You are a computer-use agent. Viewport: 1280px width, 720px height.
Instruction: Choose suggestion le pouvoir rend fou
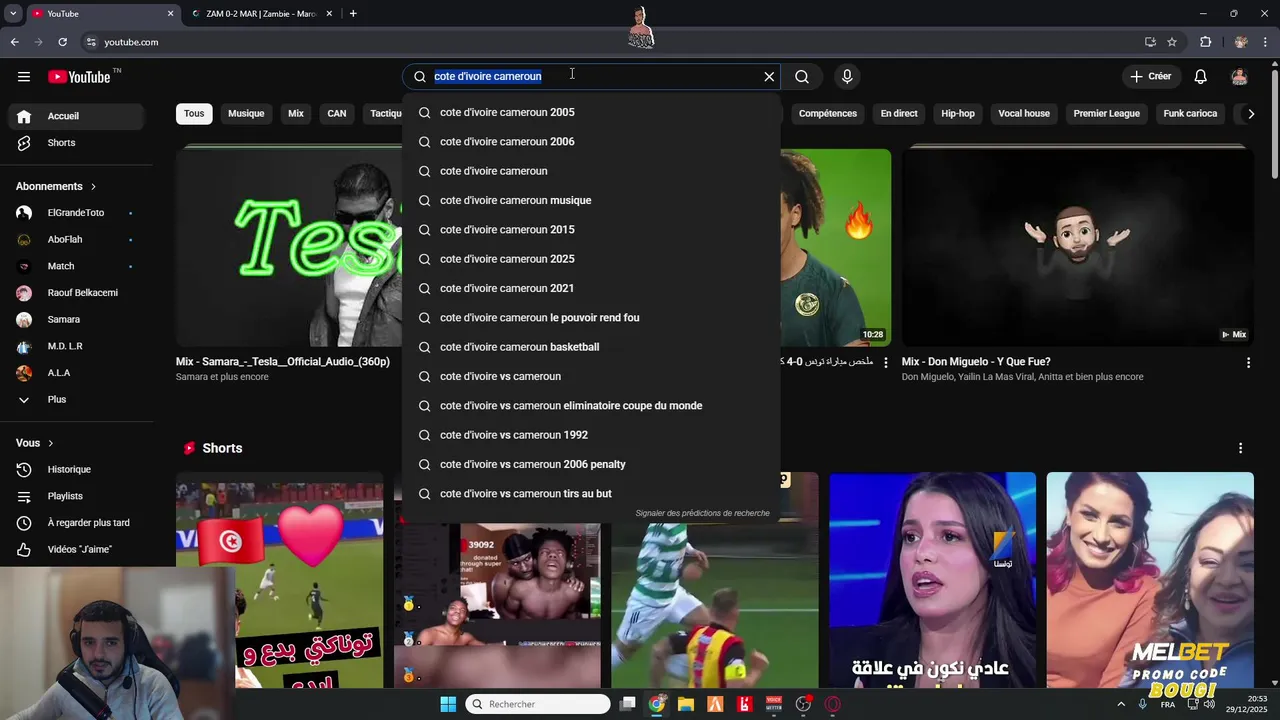pyautogui.click(x=591, y=318)
